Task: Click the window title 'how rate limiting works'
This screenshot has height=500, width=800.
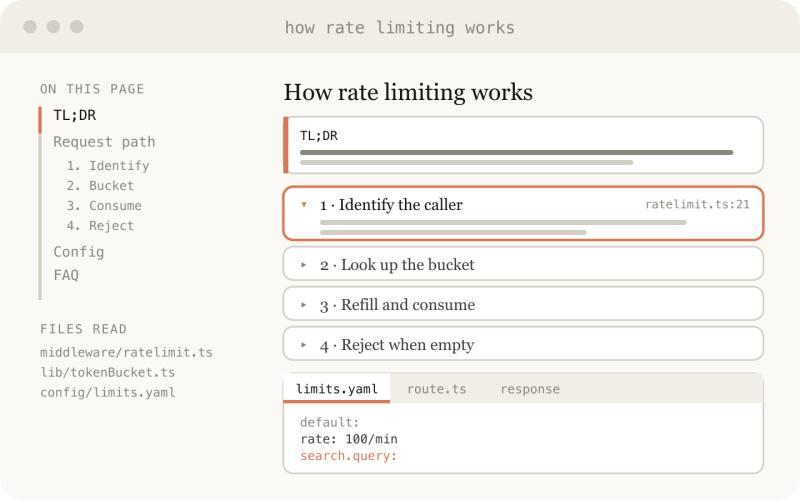Action: pyautogui.click(x=400, y=28)
